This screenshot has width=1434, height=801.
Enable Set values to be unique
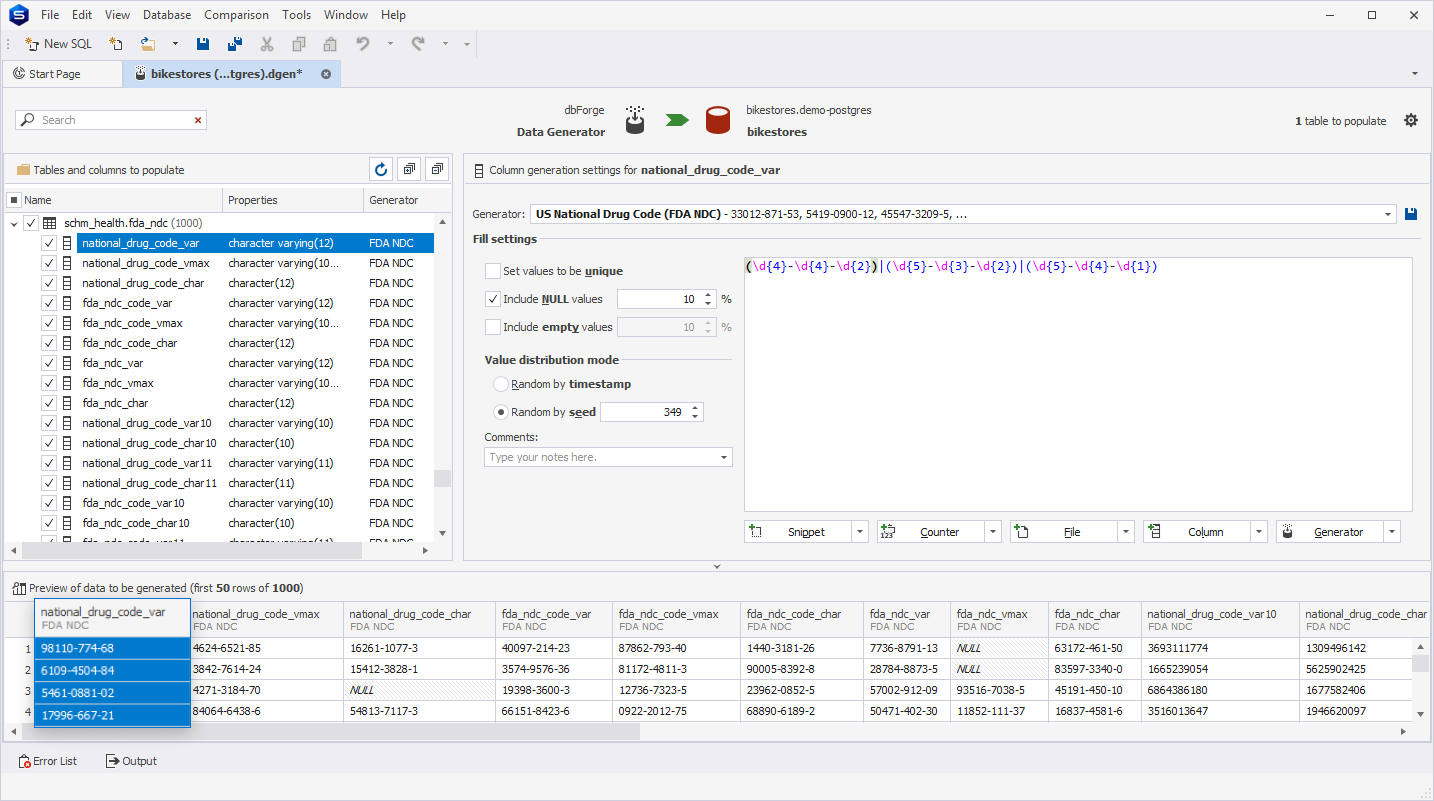click(x=492, y=271)
